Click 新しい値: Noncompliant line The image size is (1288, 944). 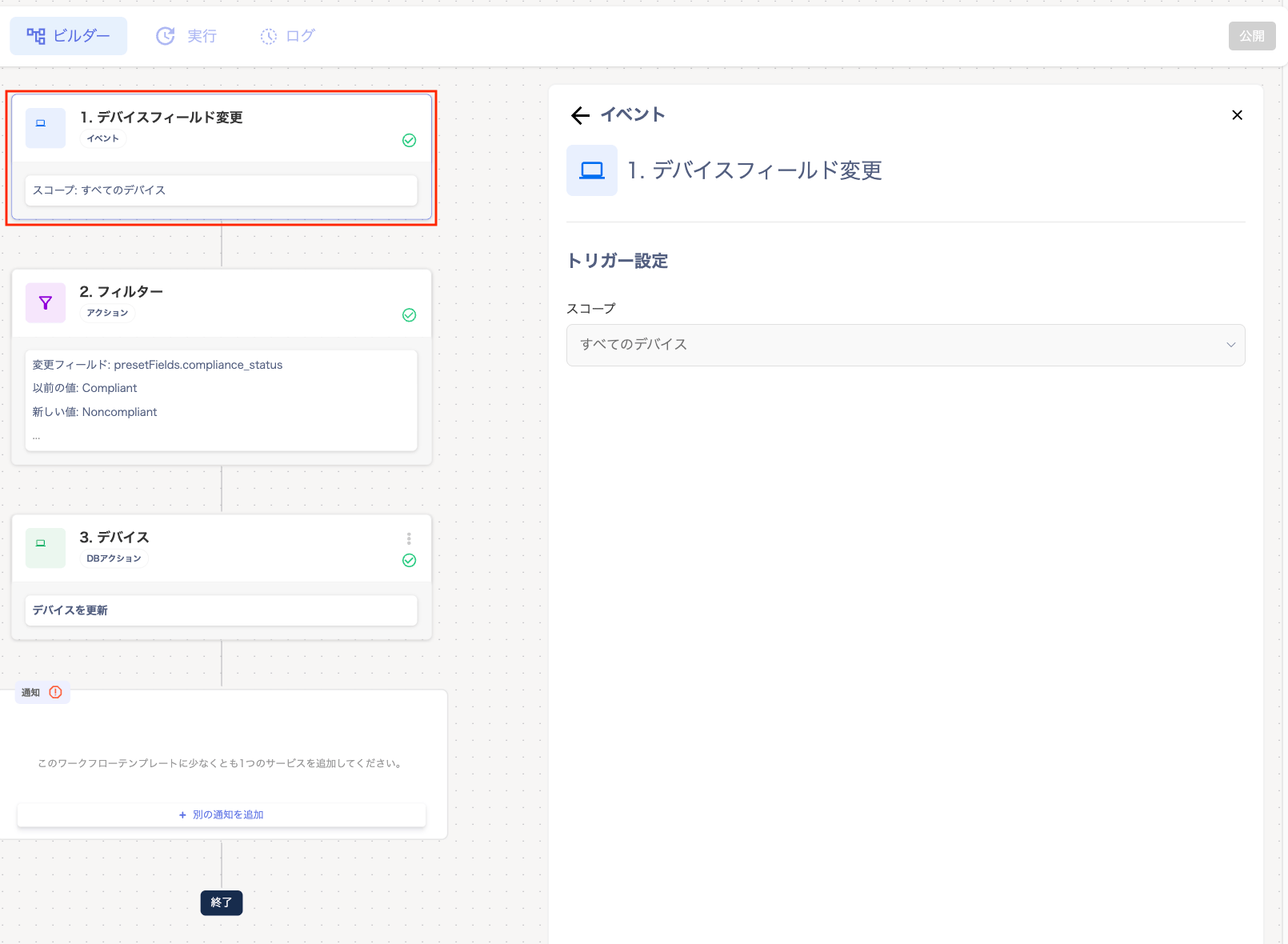click(x=94, y=412)
